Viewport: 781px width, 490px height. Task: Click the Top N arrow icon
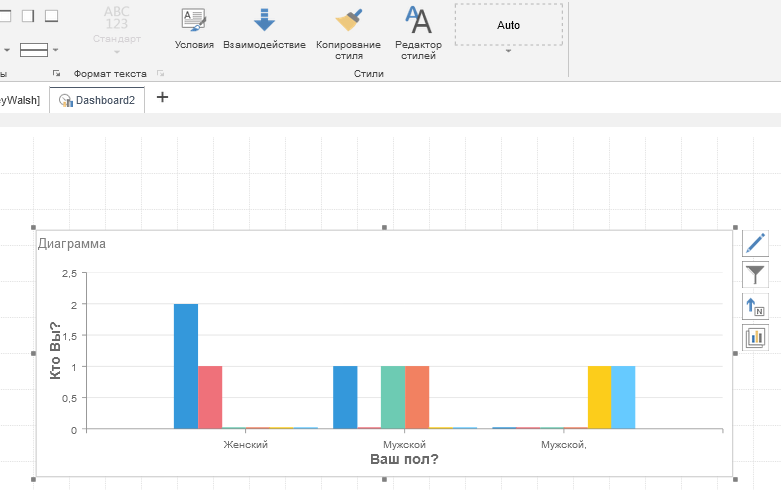[755, 306]
